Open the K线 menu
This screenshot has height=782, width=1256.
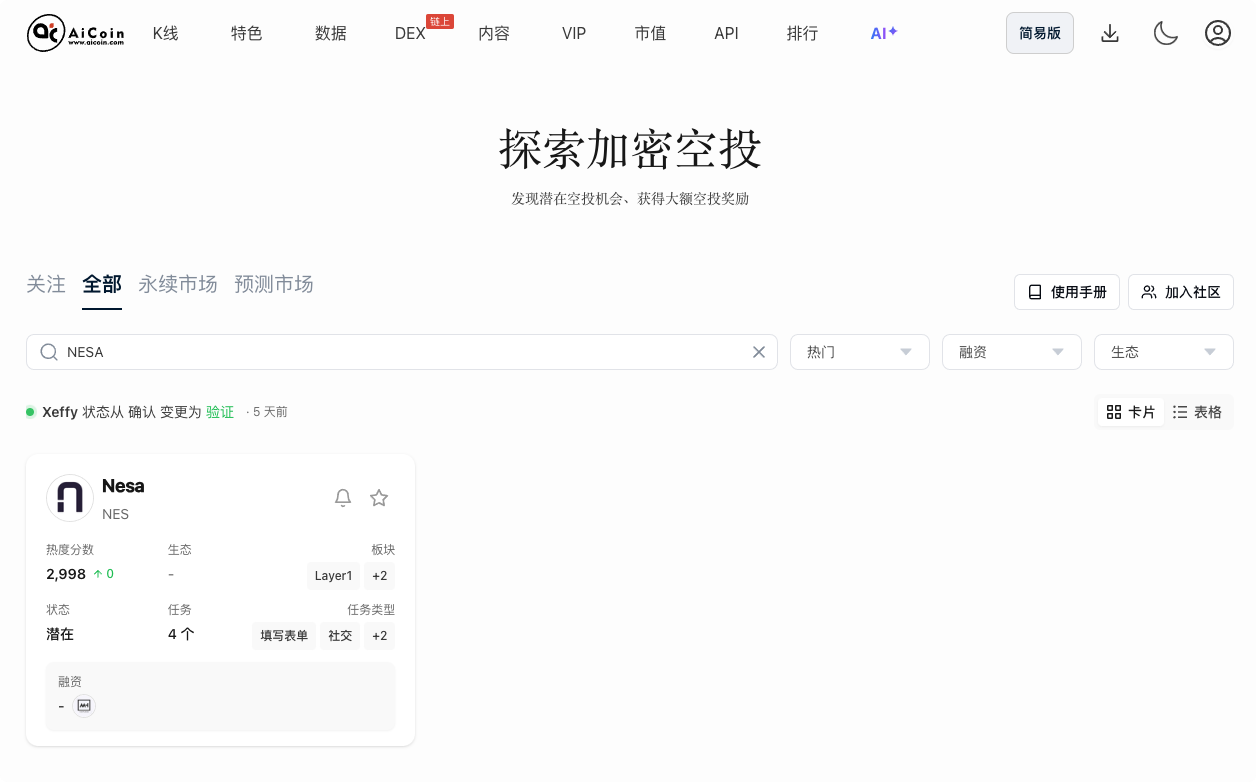tap(166, 33)
